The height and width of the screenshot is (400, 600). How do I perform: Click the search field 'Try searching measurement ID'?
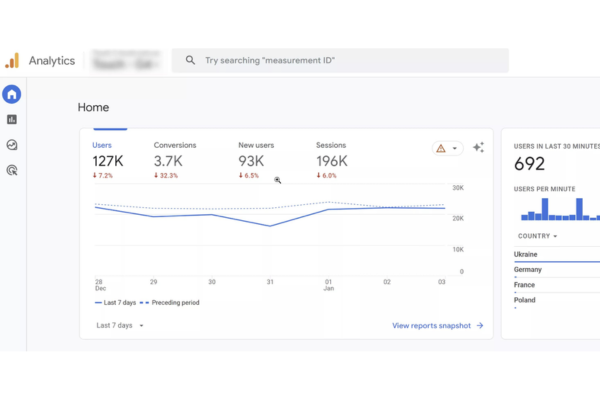[340, 60]
